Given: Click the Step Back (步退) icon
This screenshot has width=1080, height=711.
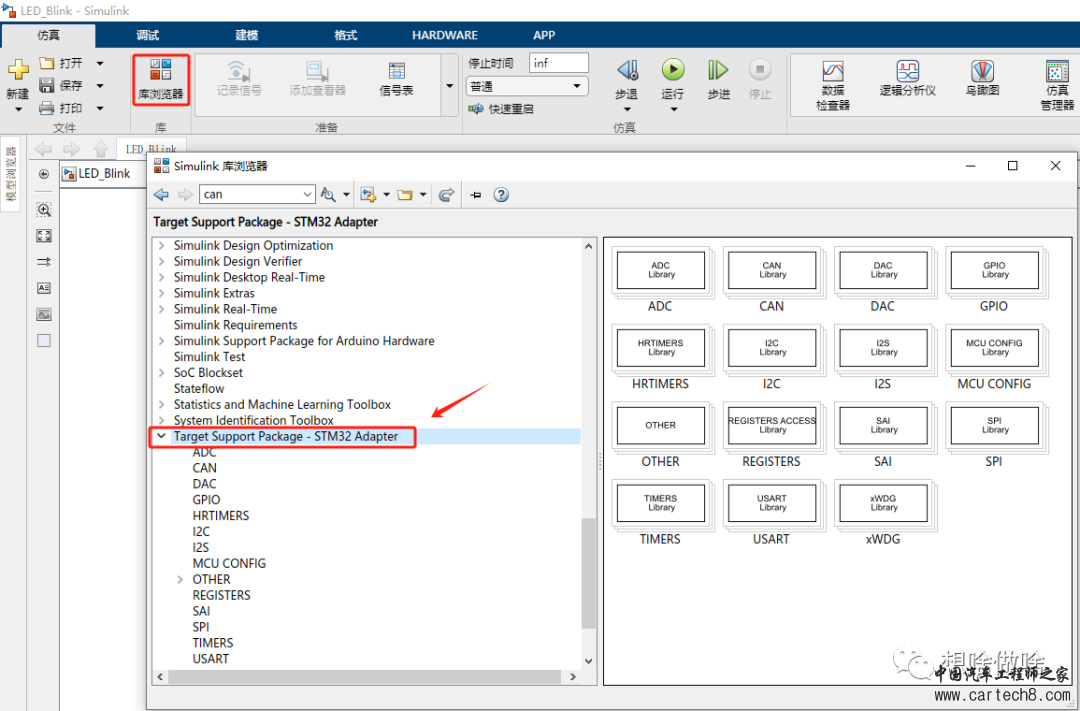Looking at the screenshot, I should (627, 70).
